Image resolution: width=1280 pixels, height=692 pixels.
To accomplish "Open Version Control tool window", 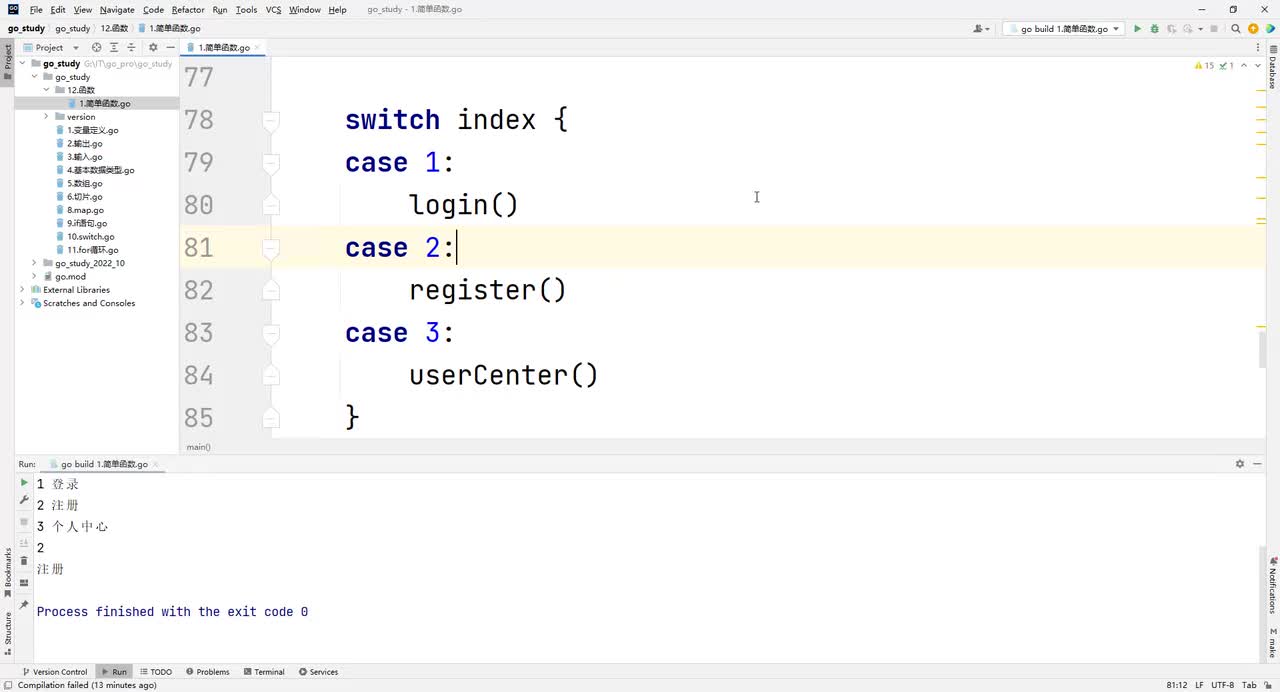I will [54, 672].
